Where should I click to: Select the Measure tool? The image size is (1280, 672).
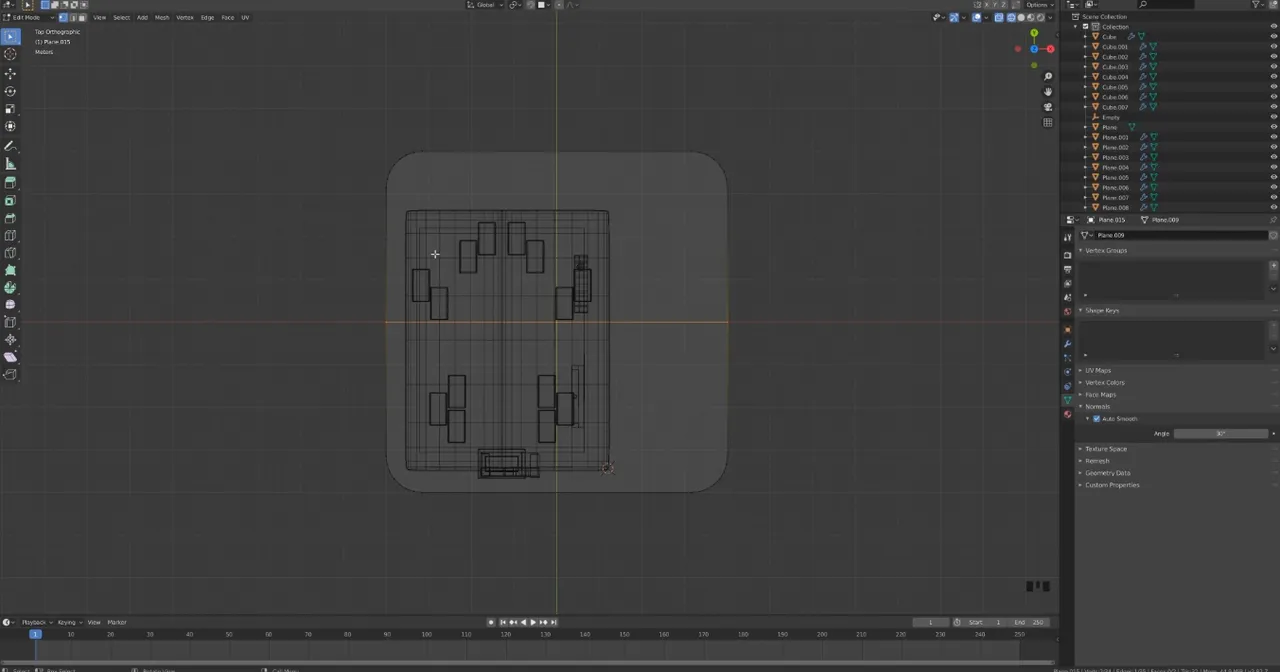click(x=10, y=163)
